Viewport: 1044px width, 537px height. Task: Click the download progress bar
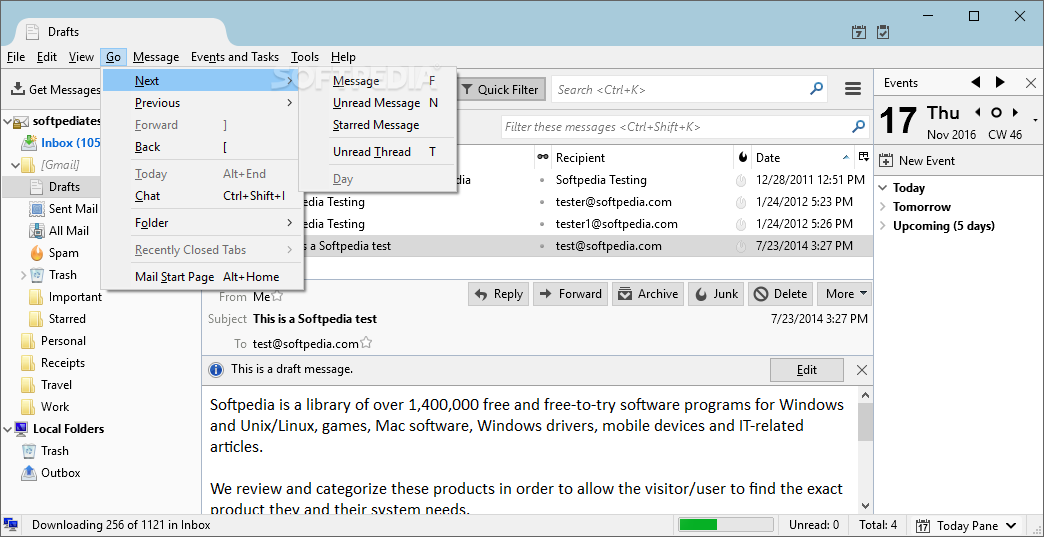click(x=724, y=525)
